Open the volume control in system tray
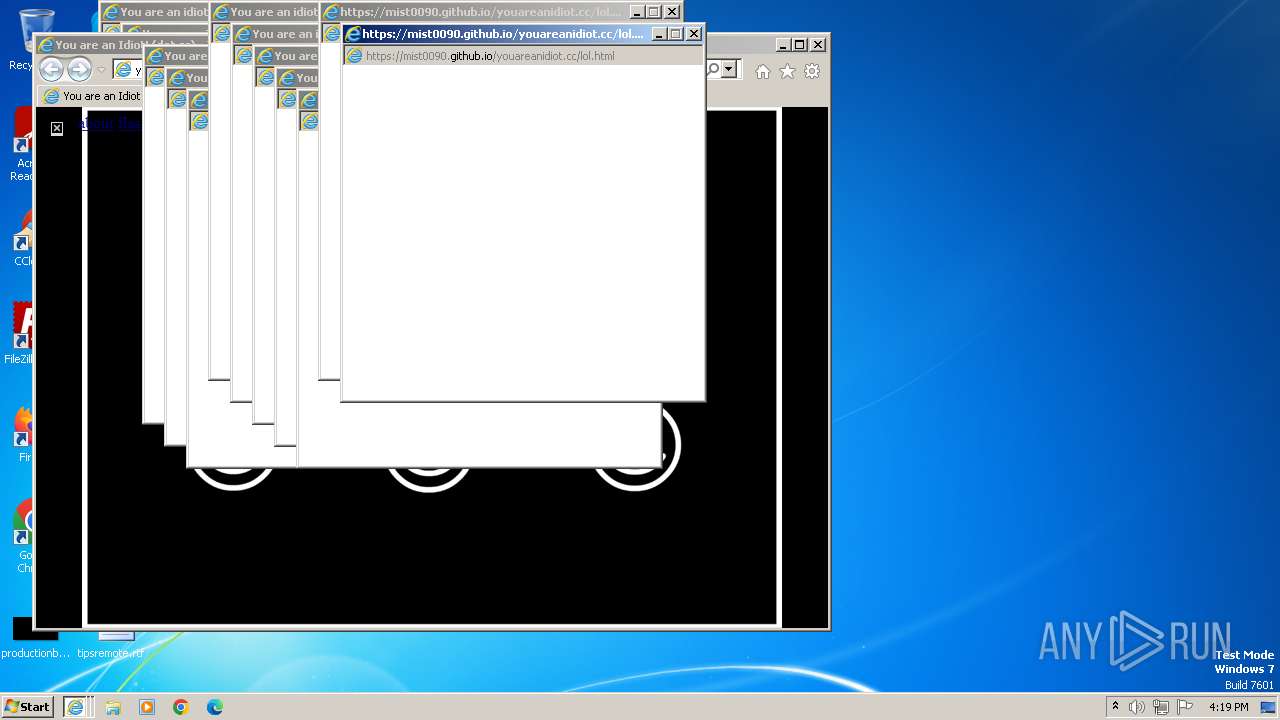 [x=1137, y=707]
